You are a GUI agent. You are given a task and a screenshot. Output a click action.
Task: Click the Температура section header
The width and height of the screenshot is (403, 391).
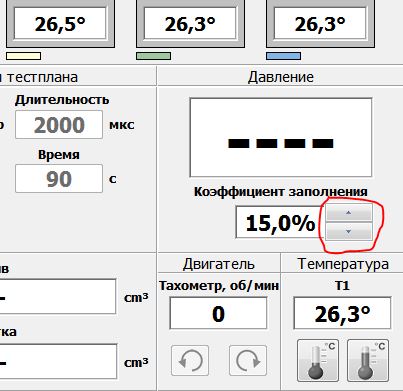[343, 264]
